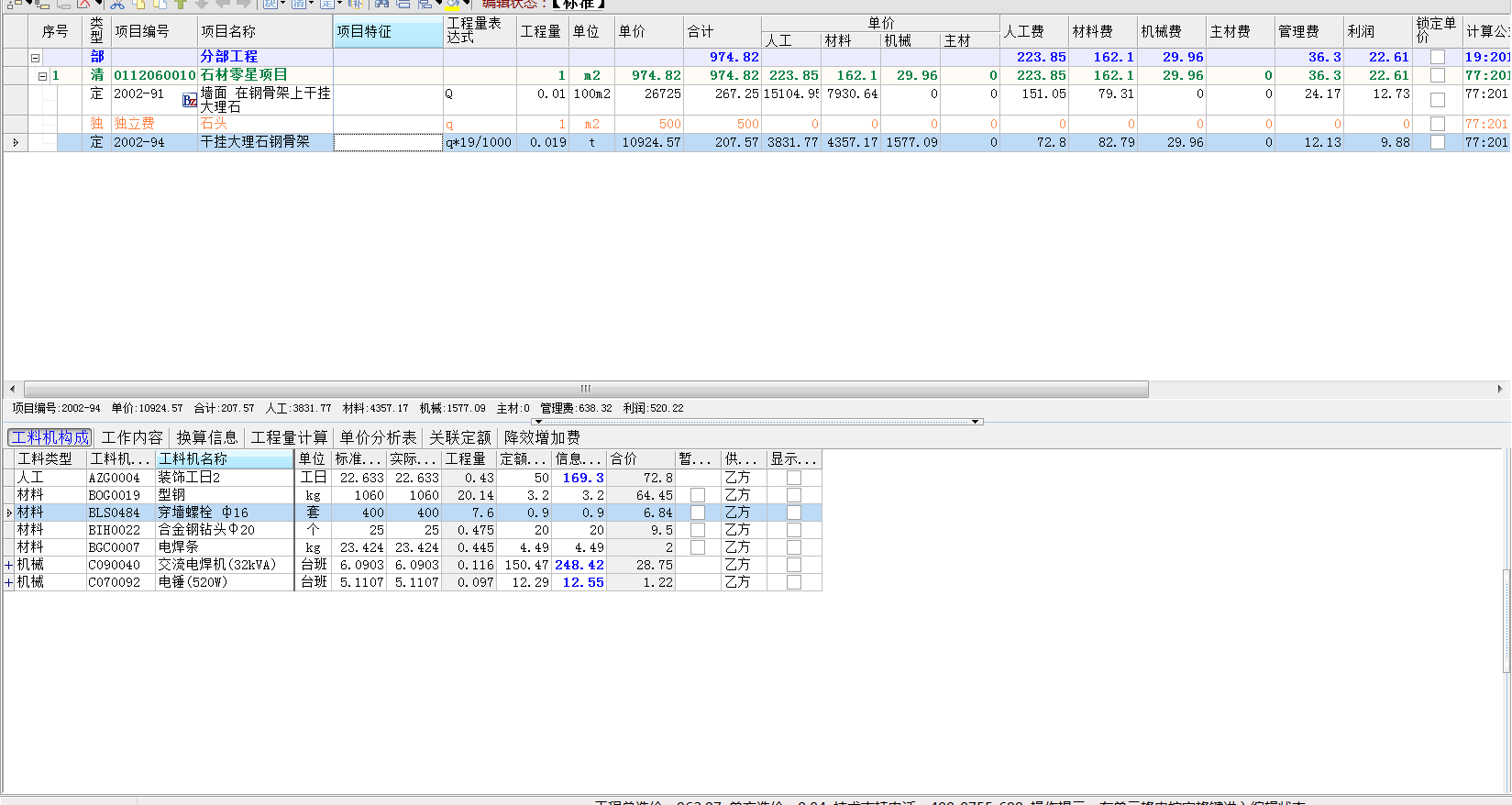Toggle lock unit price checkbox for row 2002-94
1512x805 pixels.
[x=1437, y=142]
